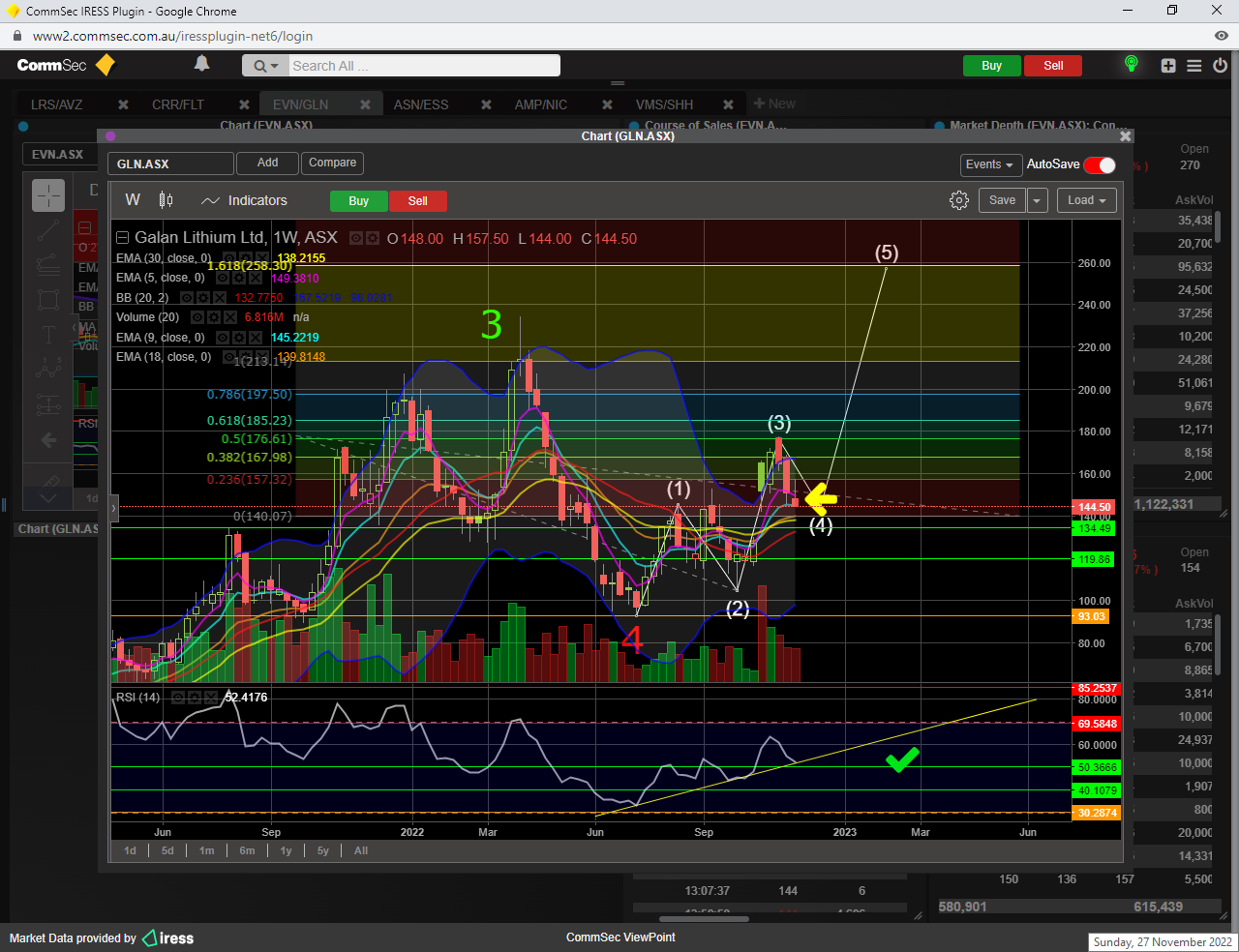The height and width of the screenshot is (952, 1239).
Task: Open settings for EMA (5, close, 0)
Action: click(x=240, y=278)
